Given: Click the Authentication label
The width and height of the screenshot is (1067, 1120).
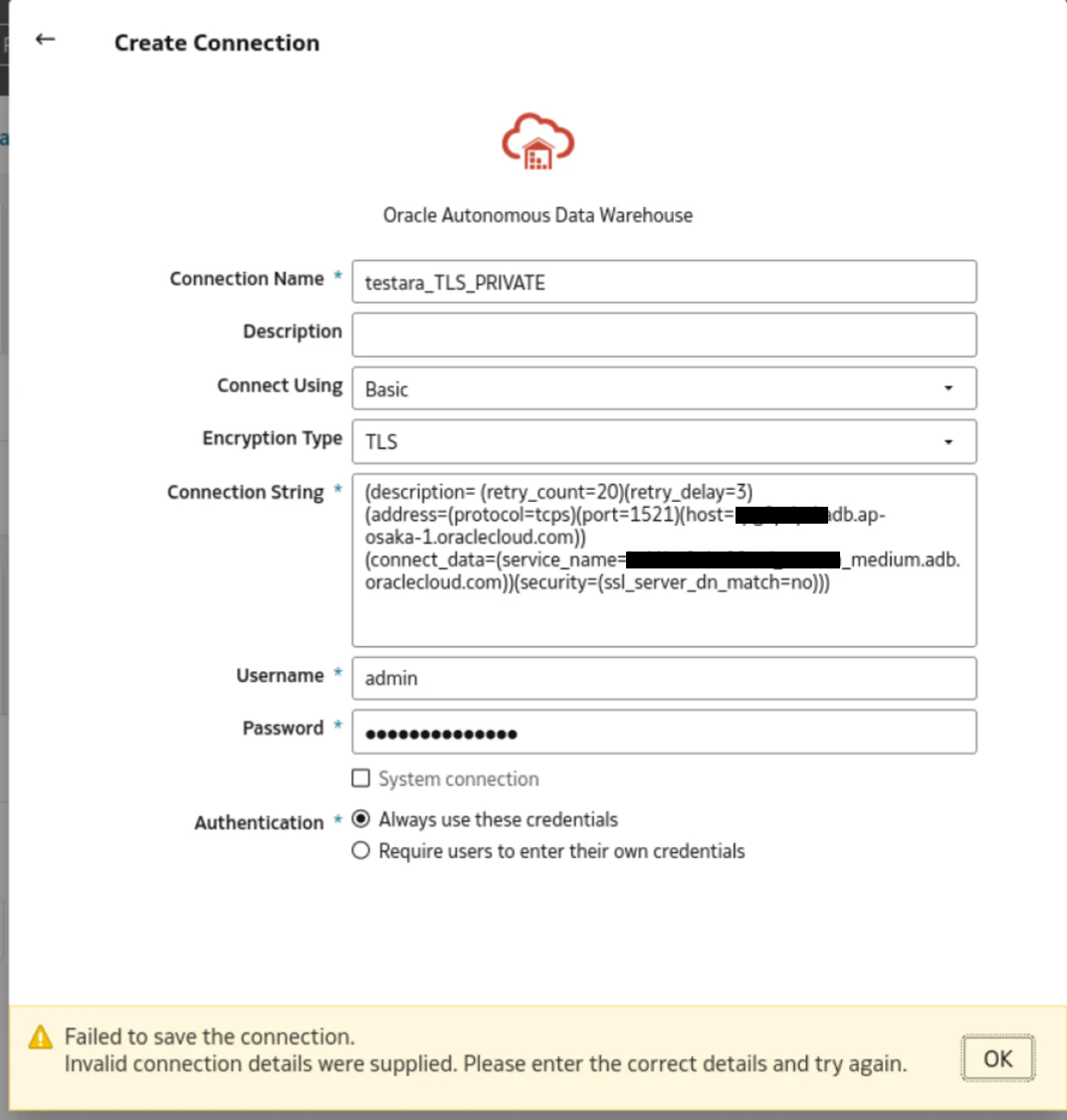Looking at the screenshot, I should coord(259,823).
